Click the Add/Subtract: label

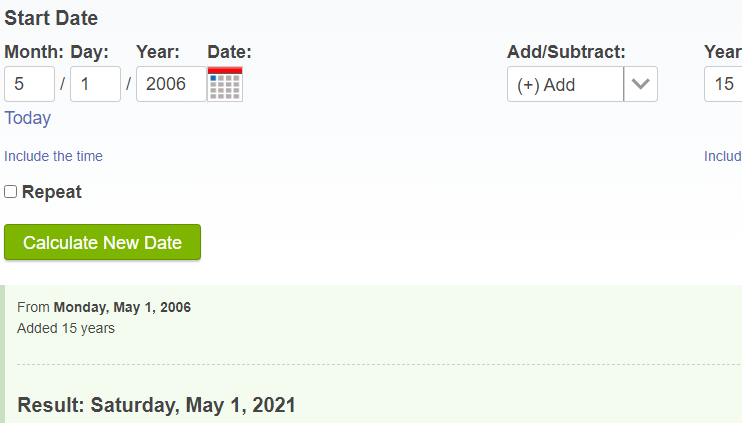click(x=566, y=52)
